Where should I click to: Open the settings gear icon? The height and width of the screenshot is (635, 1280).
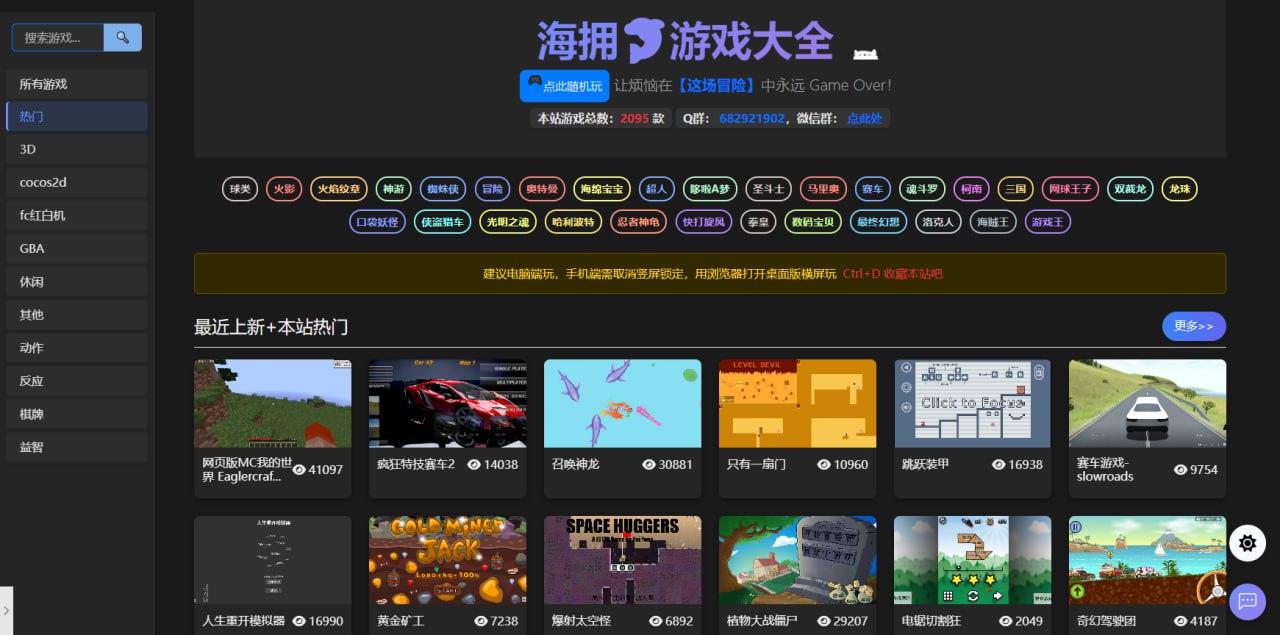coord(1247,543)
